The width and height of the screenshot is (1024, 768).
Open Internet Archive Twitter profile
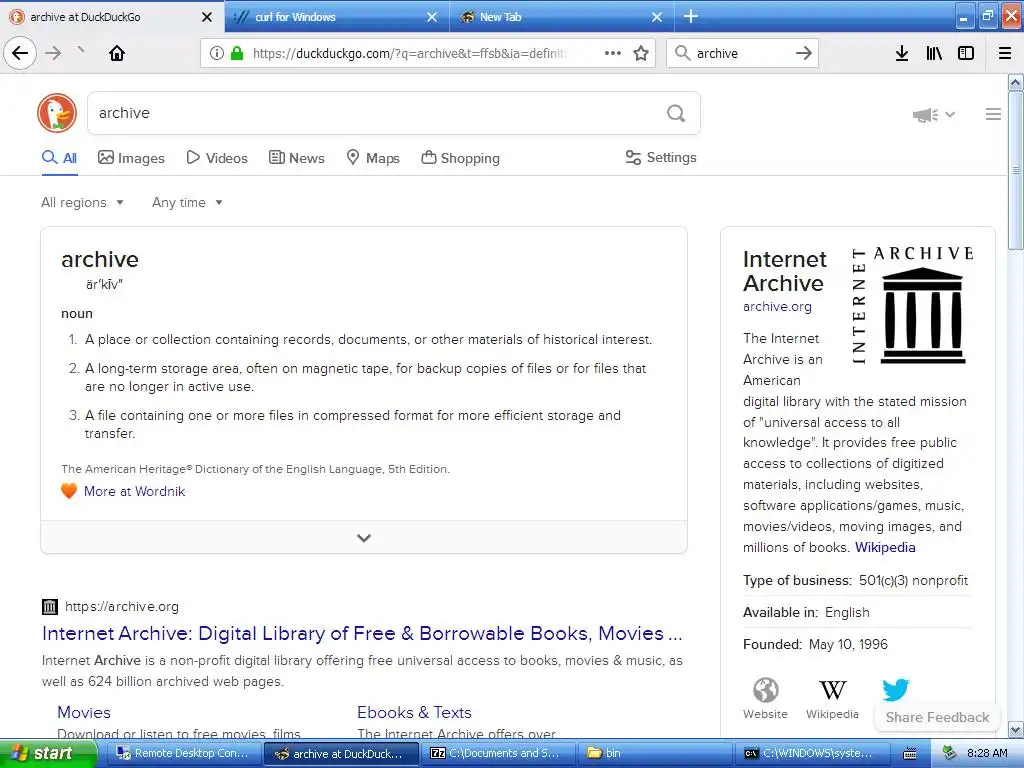point(895,689)
